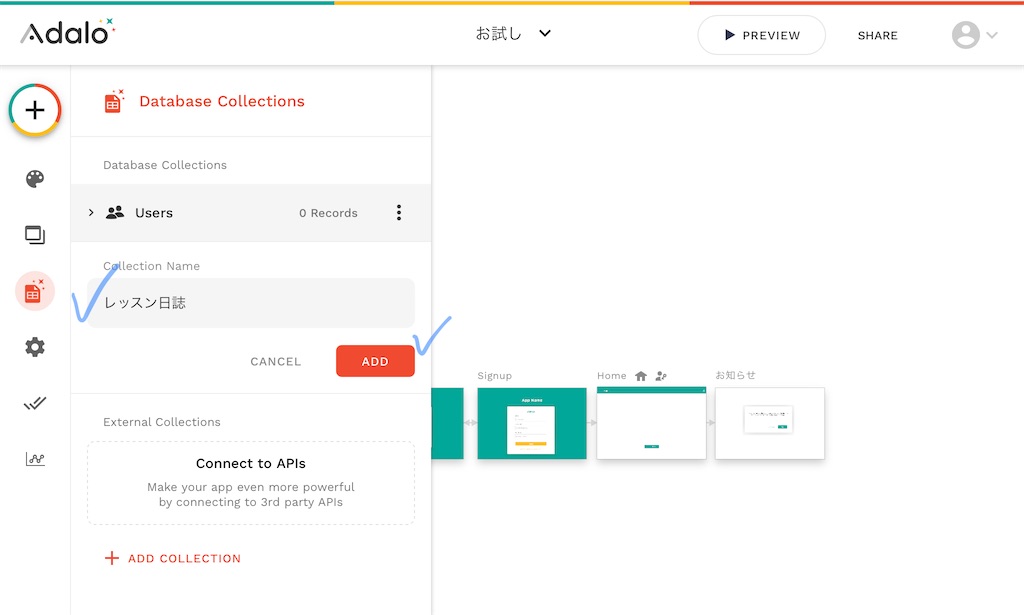Click the Adalo logo
This screenshot has height=615, width=1024.
68,32
